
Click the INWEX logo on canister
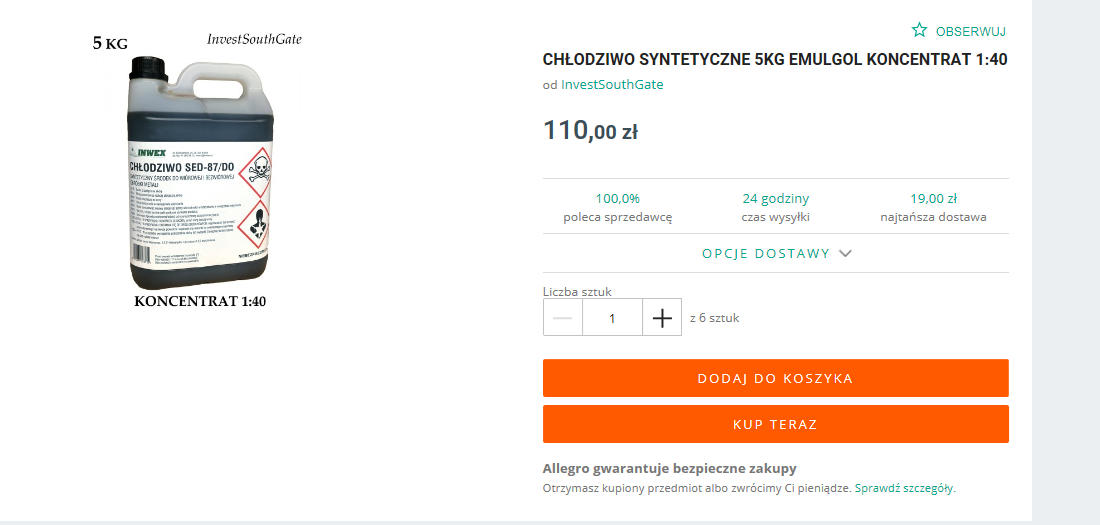pos(151,151)
